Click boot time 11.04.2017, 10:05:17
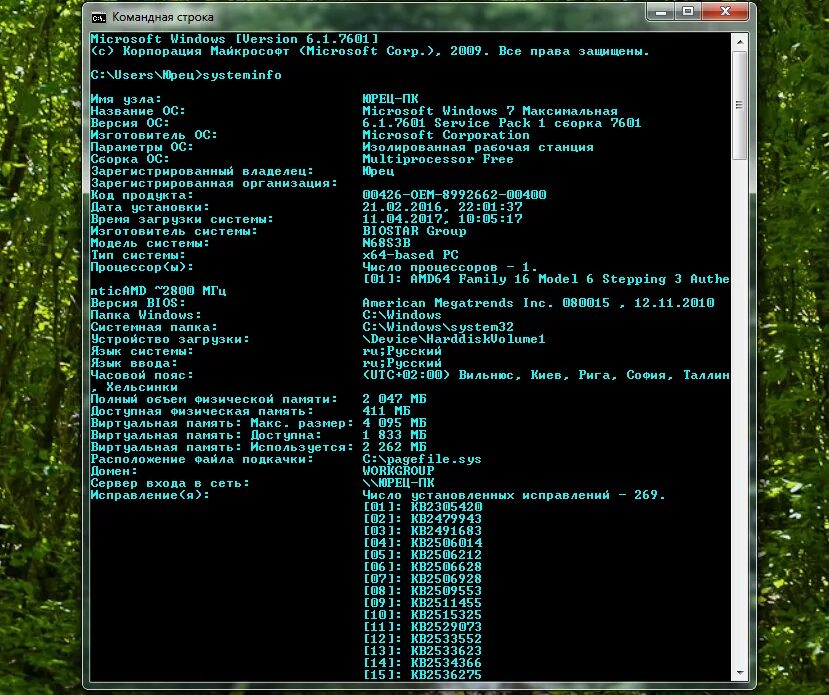Screen dimensions: 829x695 (442, 219)
